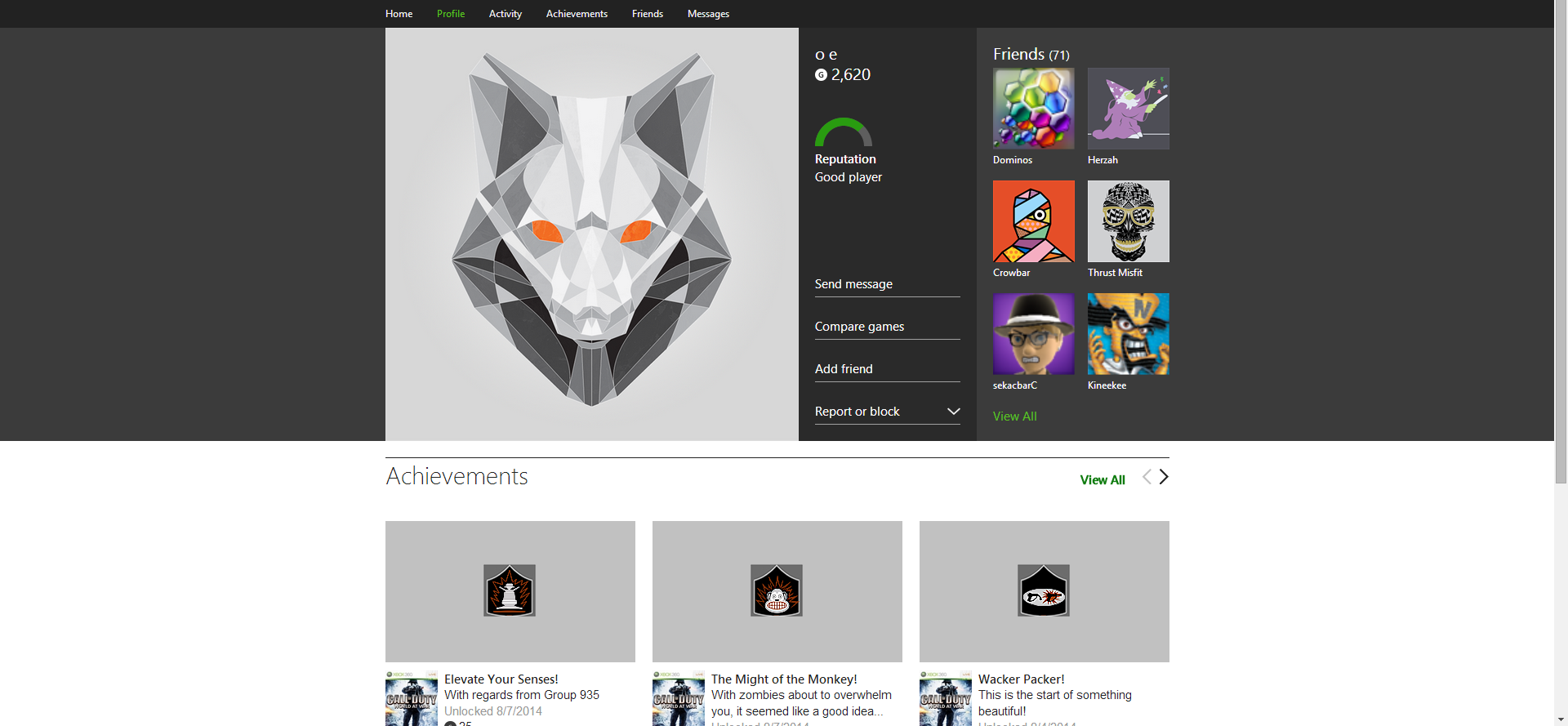Click the Wacker Packer! title

tap(1022, 679)
